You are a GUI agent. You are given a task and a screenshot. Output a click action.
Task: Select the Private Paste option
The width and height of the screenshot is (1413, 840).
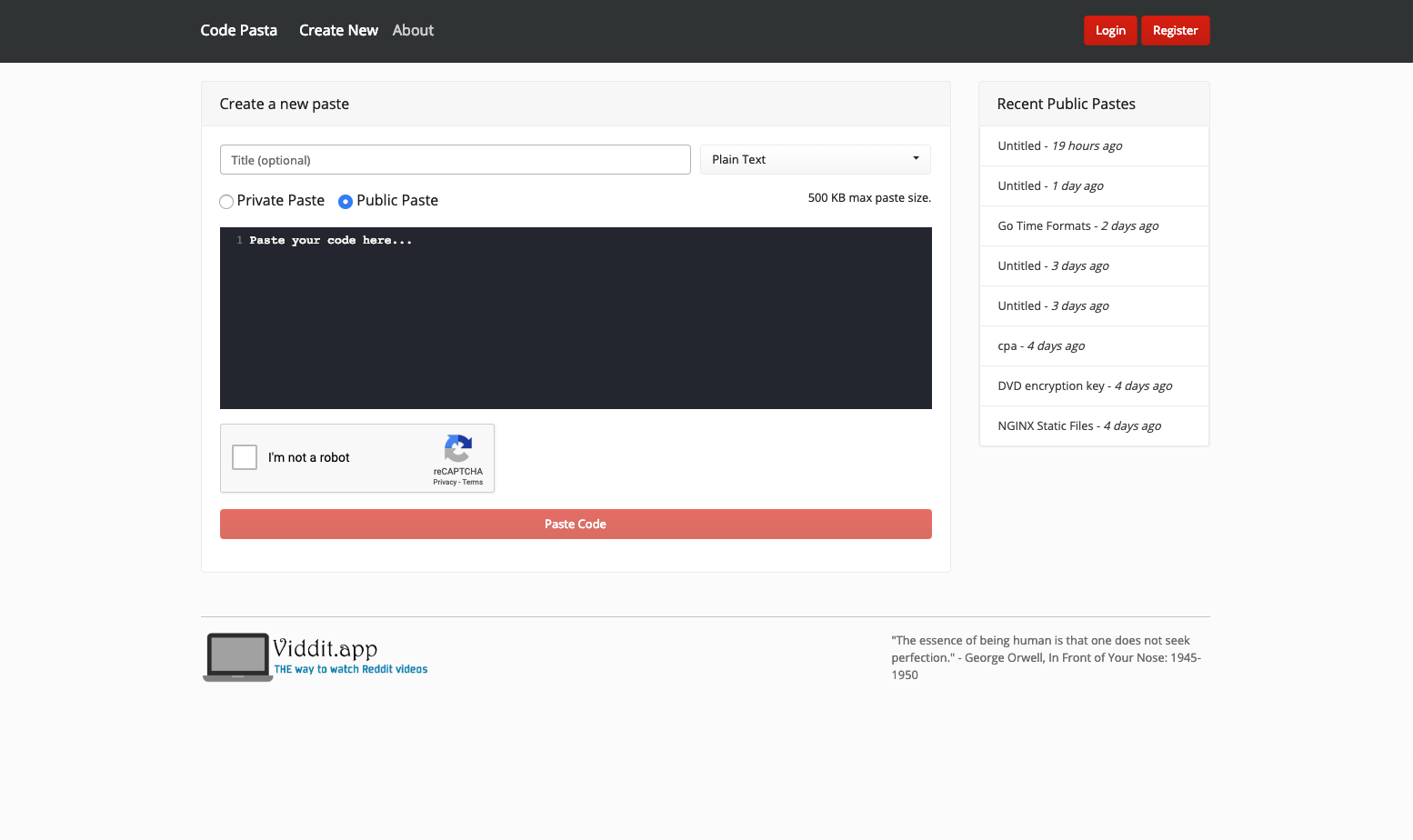click(226, 201)
